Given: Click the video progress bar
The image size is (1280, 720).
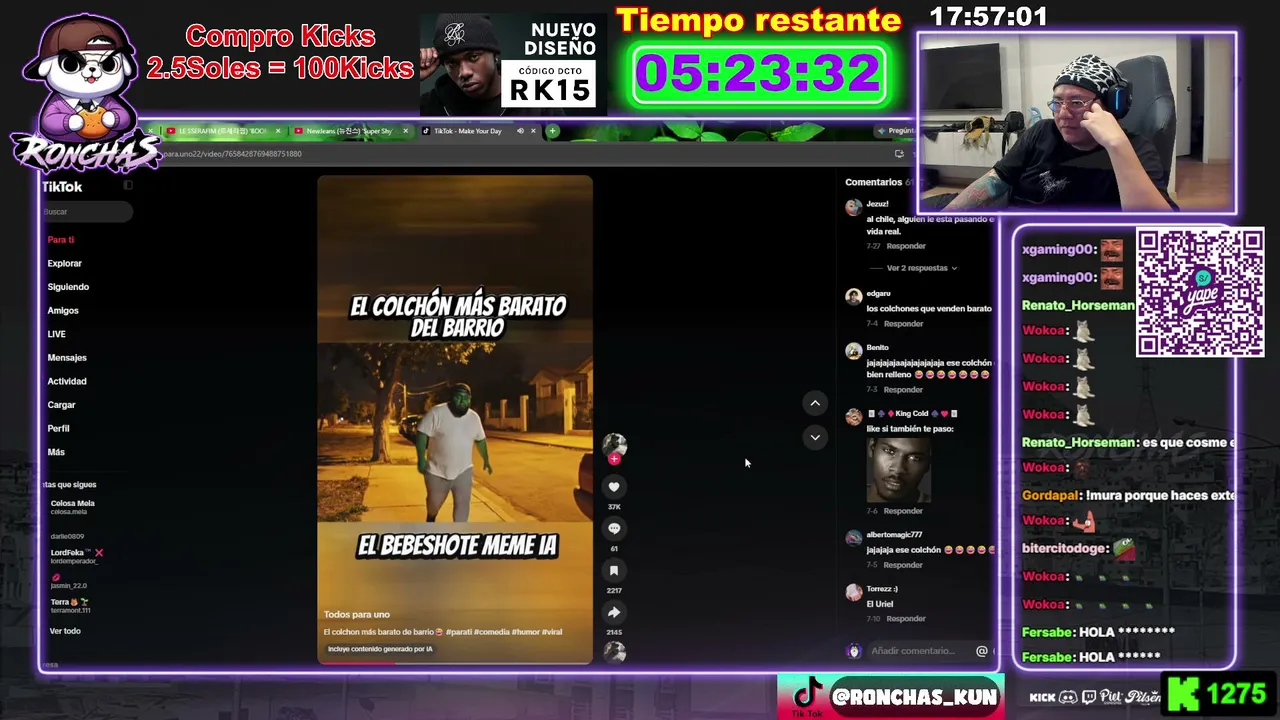Looking at the screenshot, I should click(455, 662).
